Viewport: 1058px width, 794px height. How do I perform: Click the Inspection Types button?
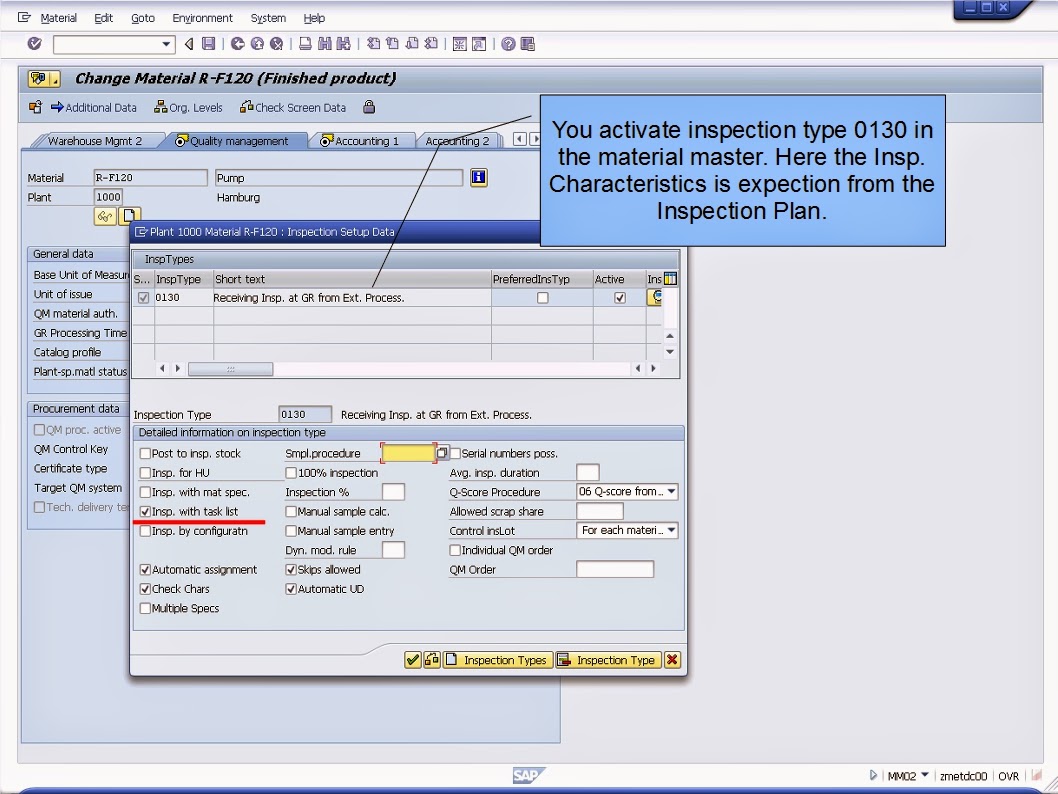(498, 659)
